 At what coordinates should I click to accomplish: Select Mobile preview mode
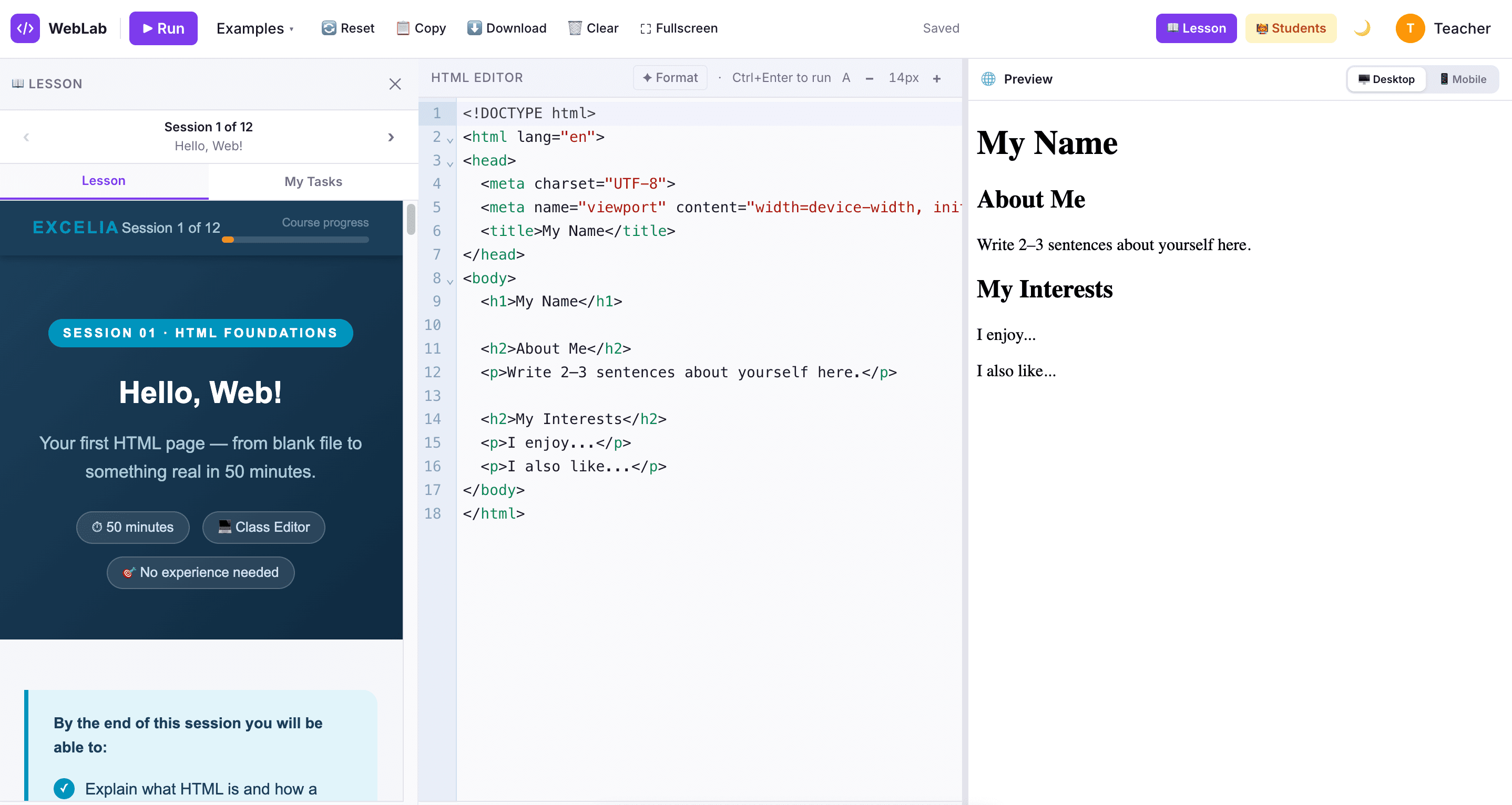[x=1463, y=79]
